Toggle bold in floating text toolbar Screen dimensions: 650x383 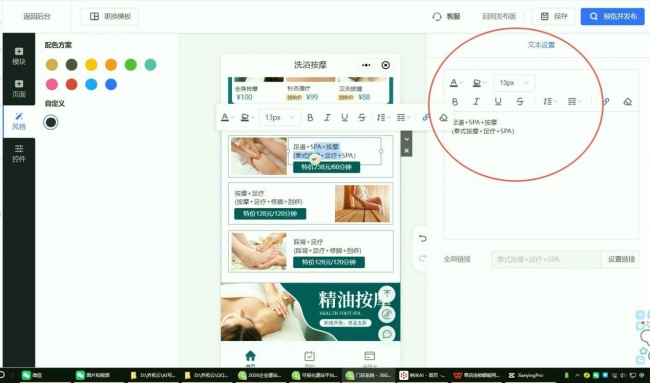310,118
